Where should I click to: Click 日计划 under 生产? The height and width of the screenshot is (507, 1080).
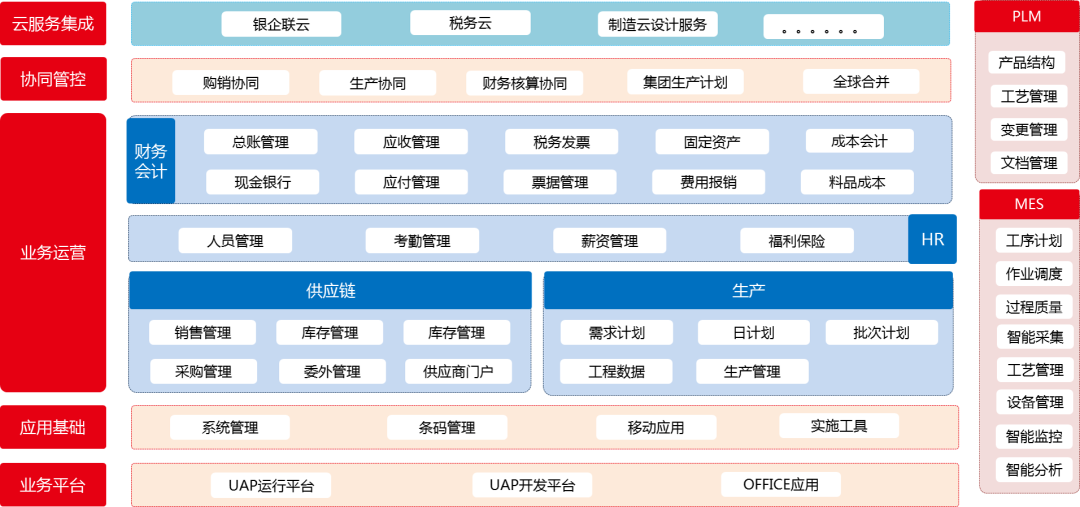tap(754, 333)
